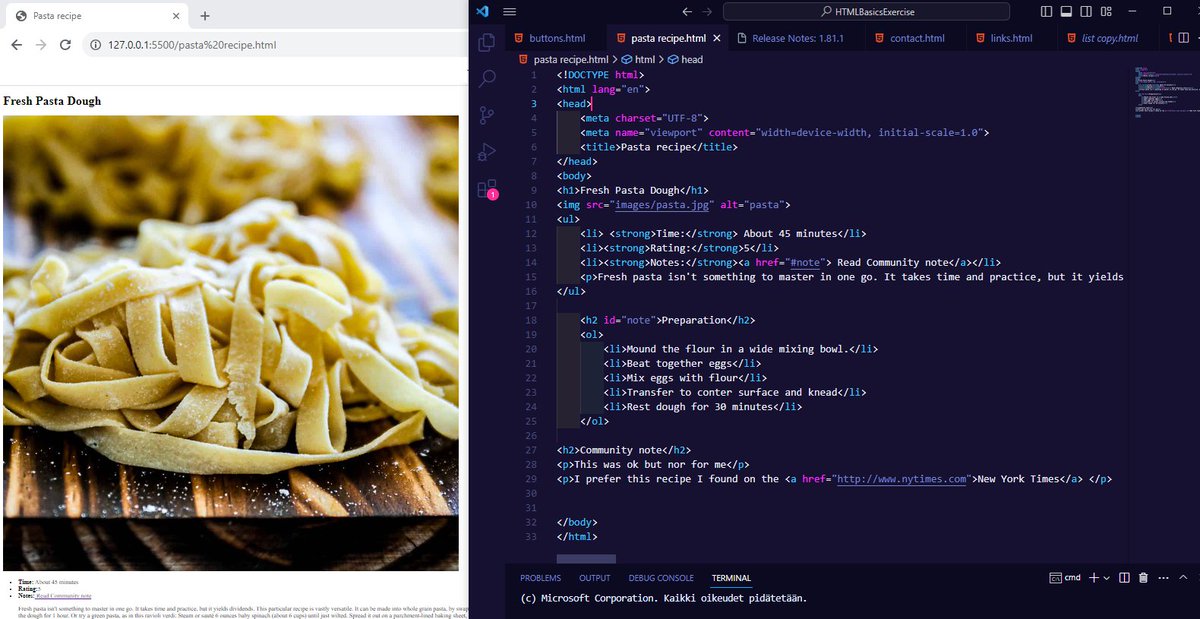
Task: Close the Pasta recipe browser tab
Action: pos(176,16)
